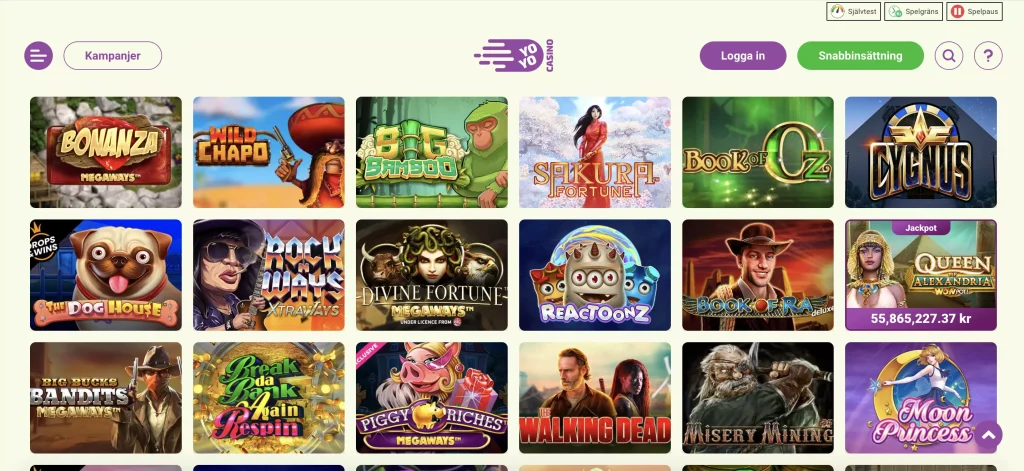The height and width of the screenshot is (471, 1024).
Task: Open the Självtest tool
Action: [854, 11]
